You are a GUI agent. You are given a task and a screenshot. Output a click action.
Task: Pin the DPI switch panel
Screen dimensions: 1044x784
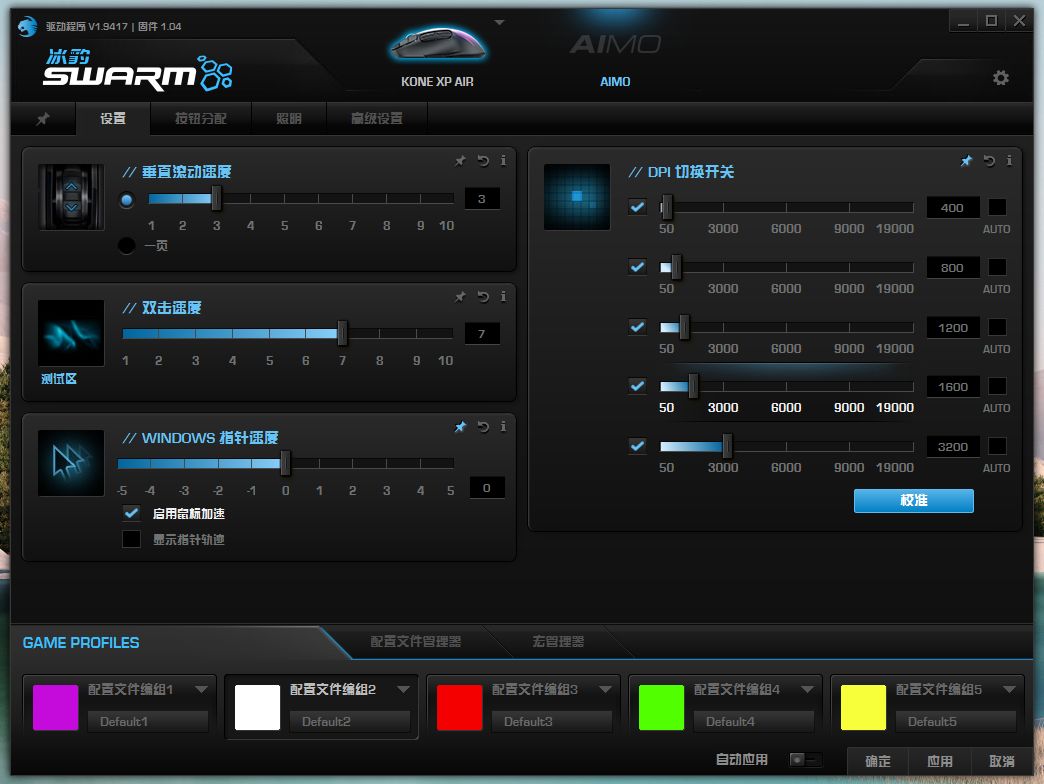966,161
